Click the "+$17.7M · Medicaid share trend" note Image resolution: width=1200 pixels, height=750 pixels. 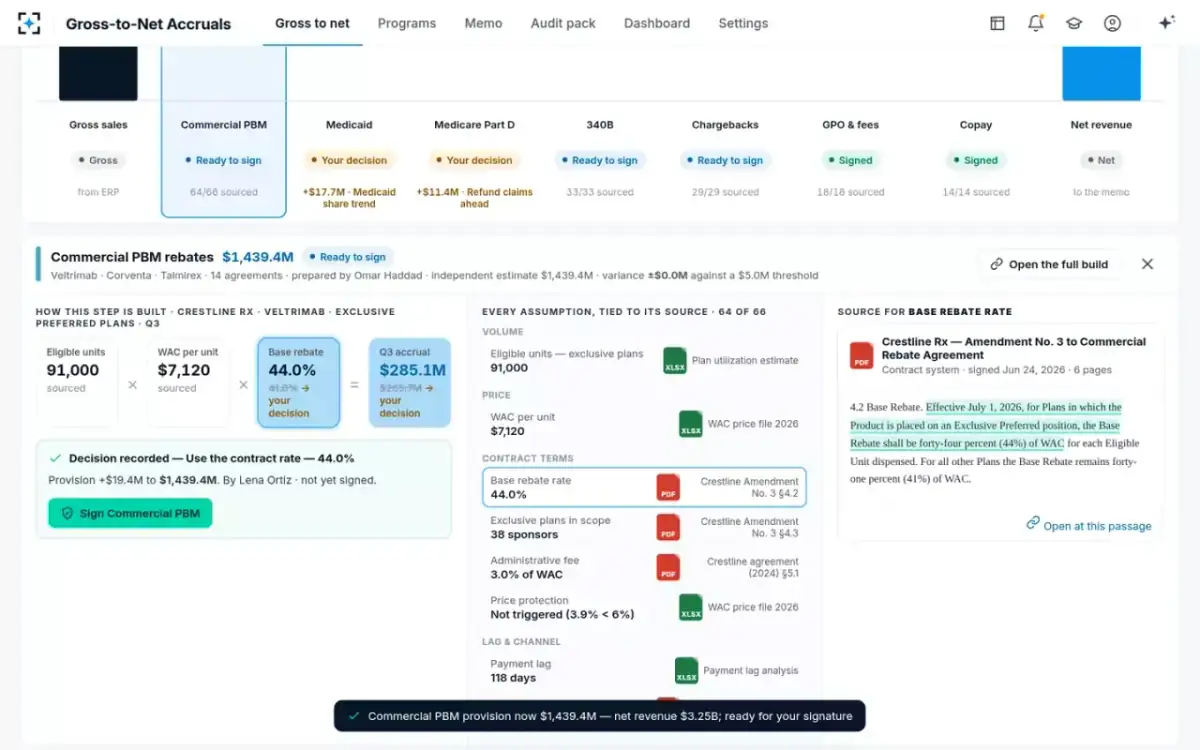coord(349,197)
